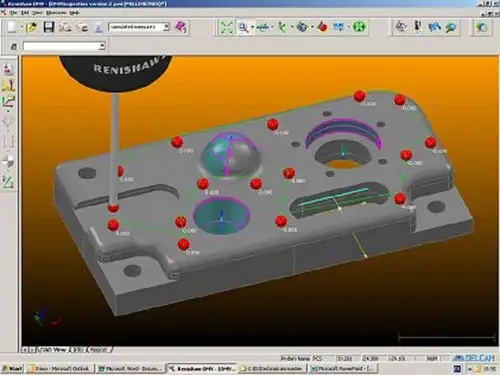Click the blue labels display icon
Viewport: 500px width, 375px height.
pos(338,27)
